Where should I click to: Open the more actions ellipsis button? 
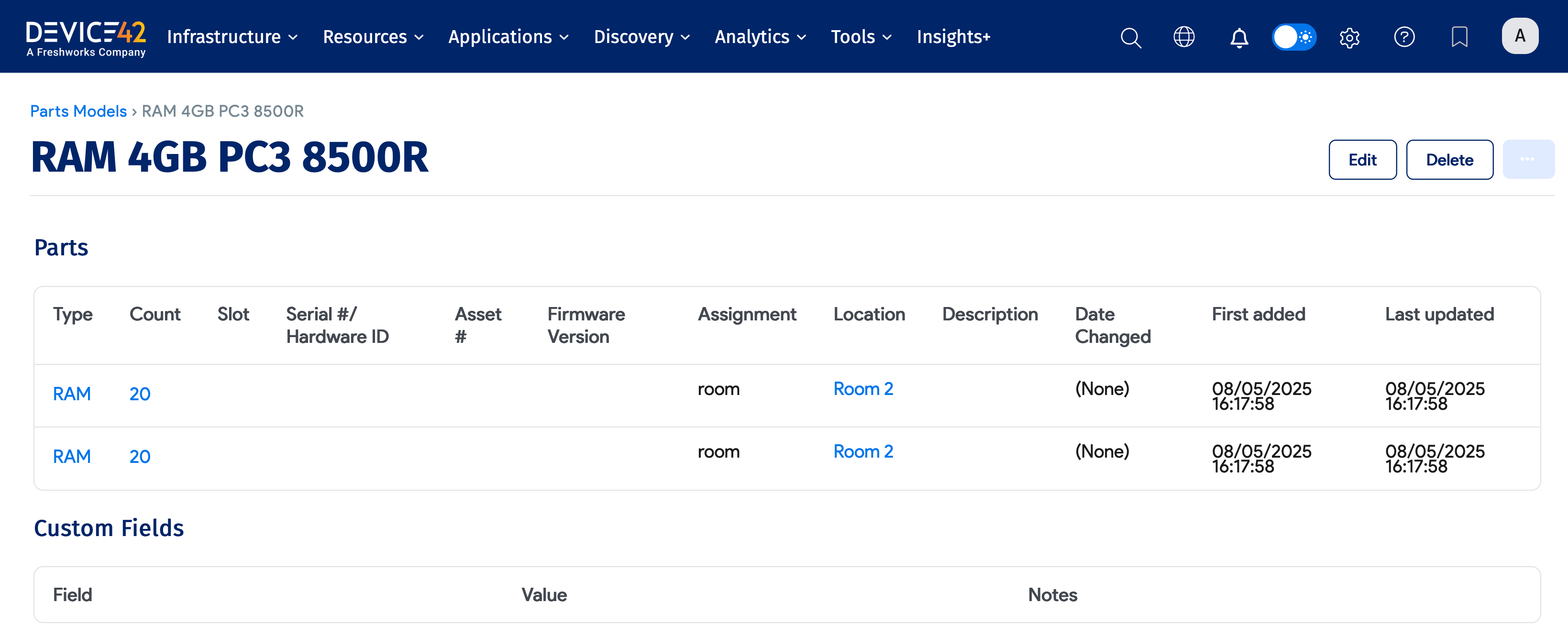[x=1527, y=159]
